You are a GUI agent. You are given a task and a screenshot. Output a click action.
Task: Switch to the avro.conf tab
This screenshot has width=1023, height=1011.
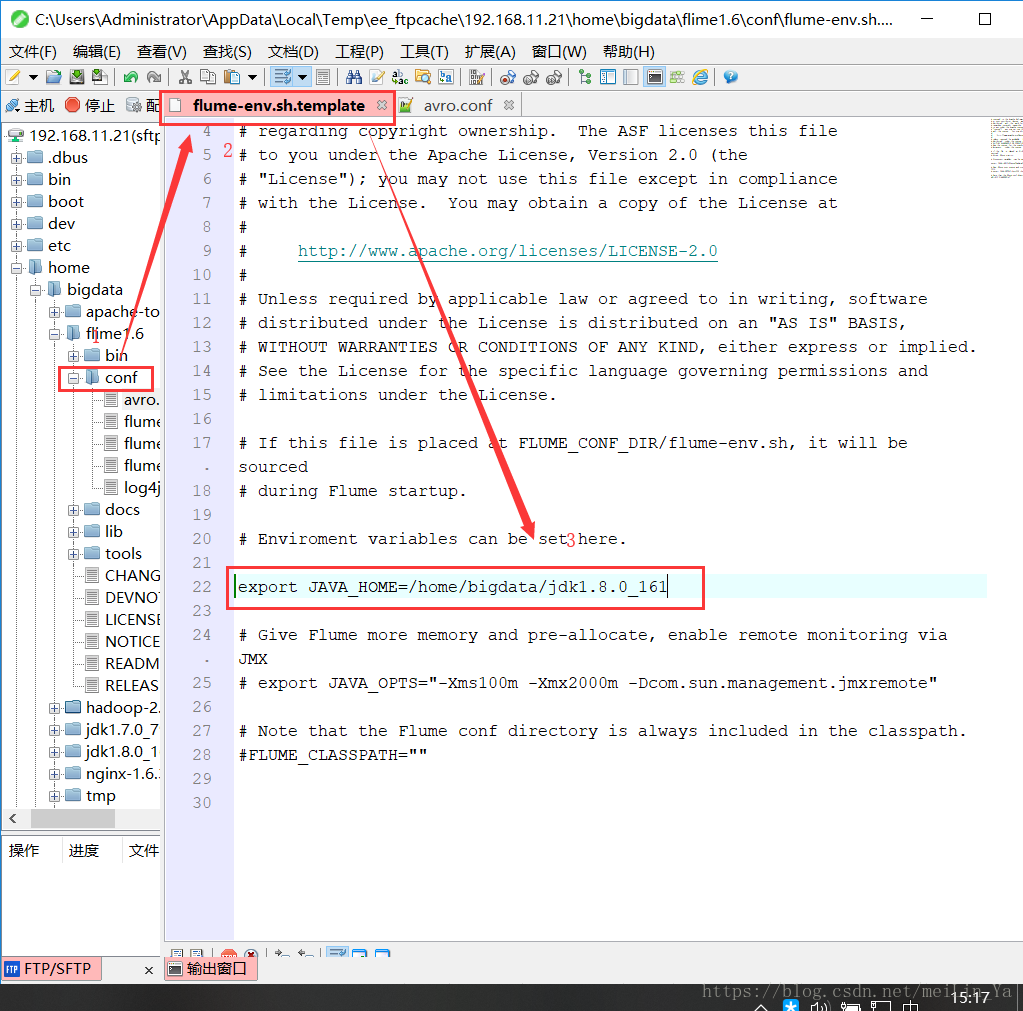457,106
